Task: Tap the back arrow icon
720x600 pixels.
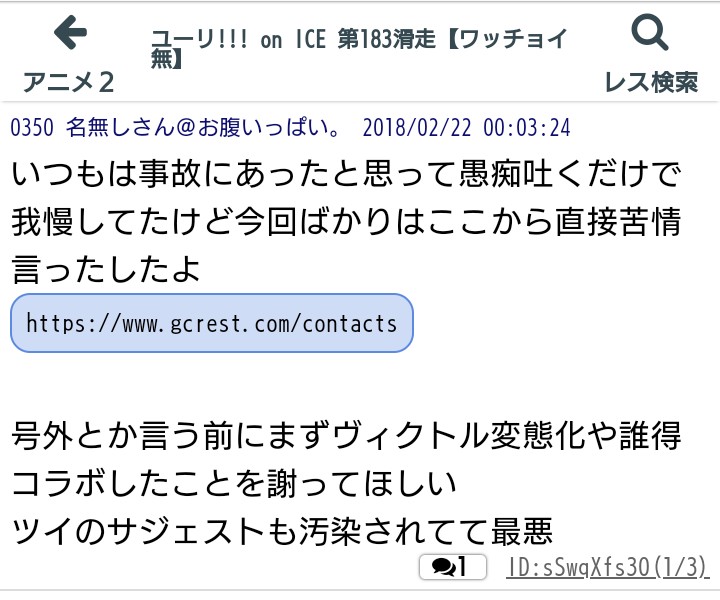Action: coord(69,34)
